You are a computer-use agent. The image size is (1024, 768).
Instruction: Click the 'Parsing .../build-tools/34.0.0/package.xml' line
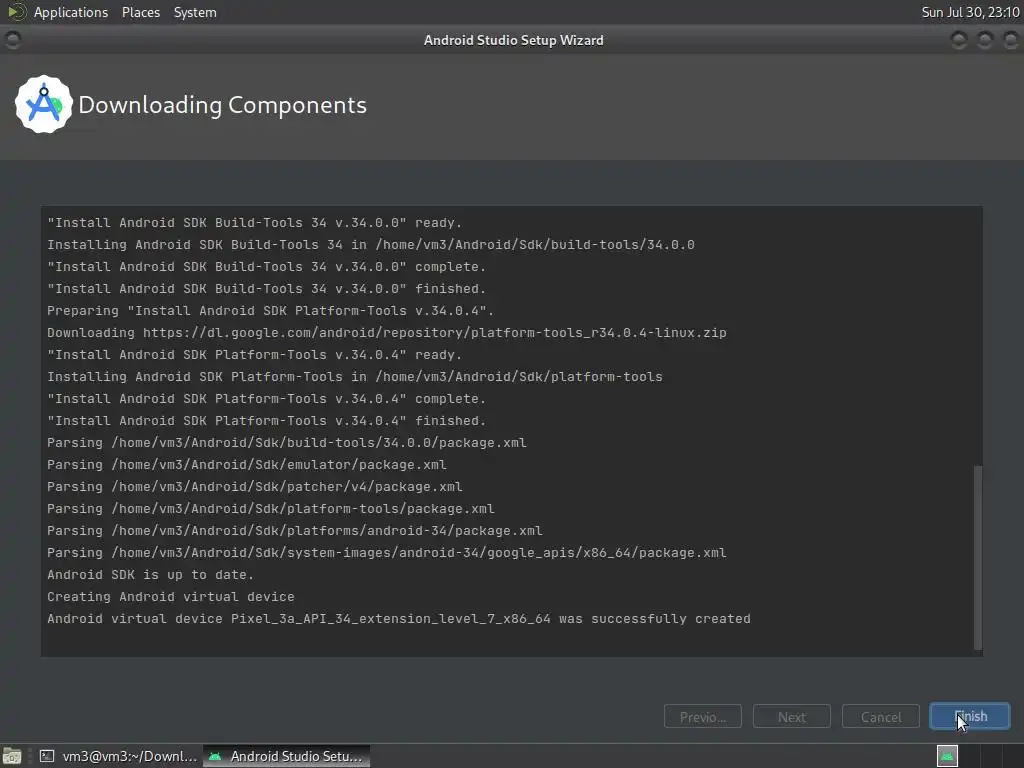tap(287, 443)
